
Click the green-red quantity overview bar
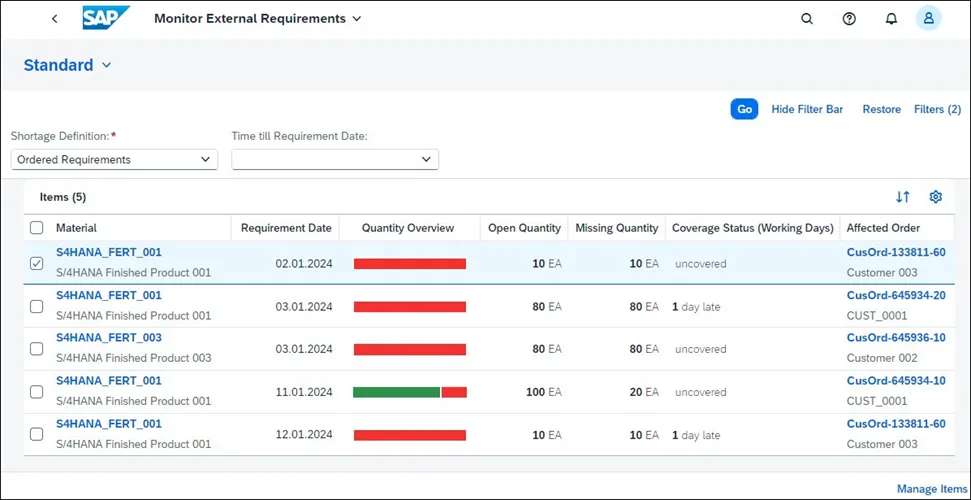(410, 392)
